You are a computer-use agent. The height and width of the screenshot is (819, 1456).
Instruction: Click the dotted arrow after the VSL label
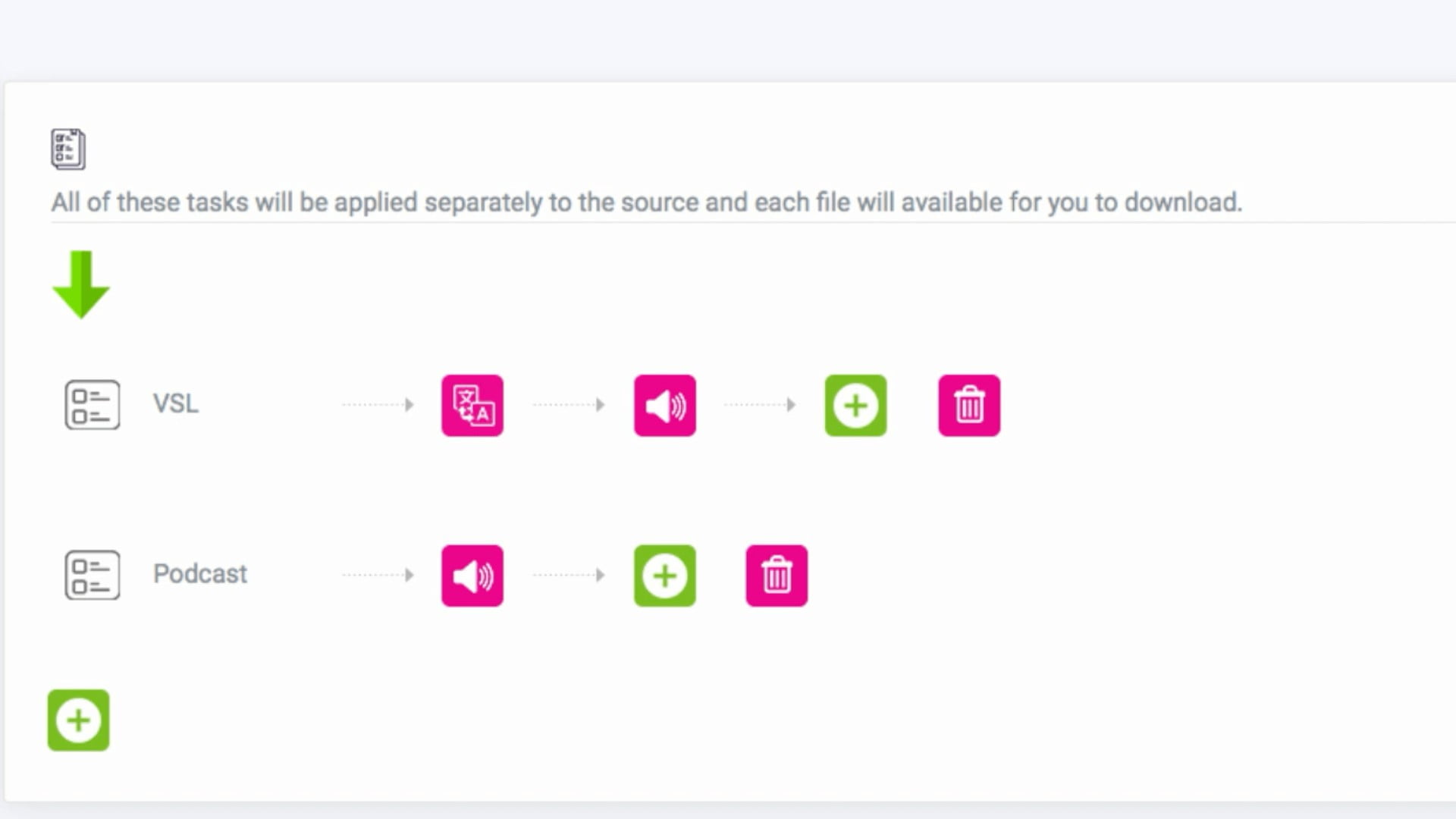[x=377, y=404]
